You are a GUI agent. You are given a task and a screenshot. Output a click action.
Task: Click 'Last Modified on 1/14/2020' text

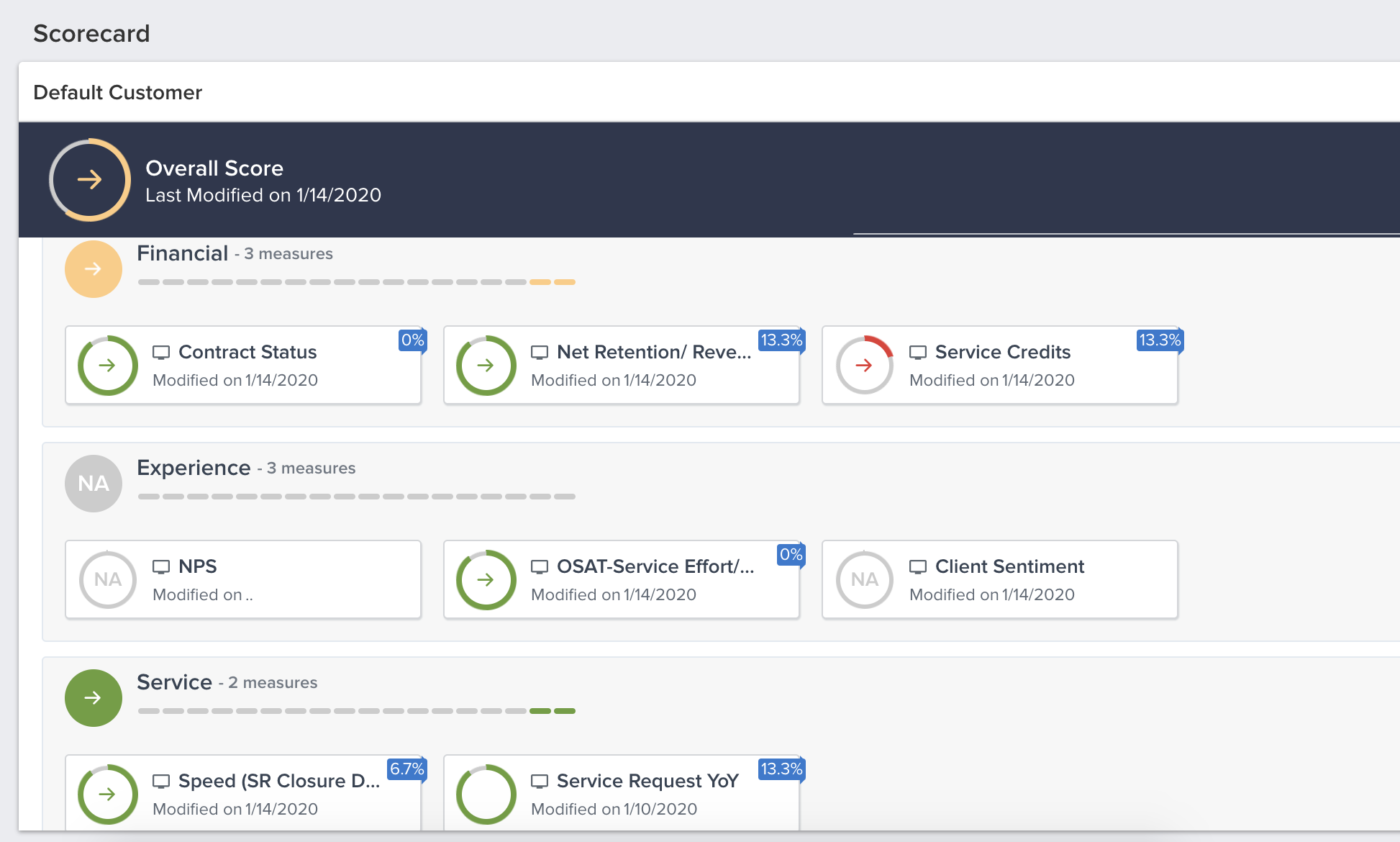[x=263, y=195]
